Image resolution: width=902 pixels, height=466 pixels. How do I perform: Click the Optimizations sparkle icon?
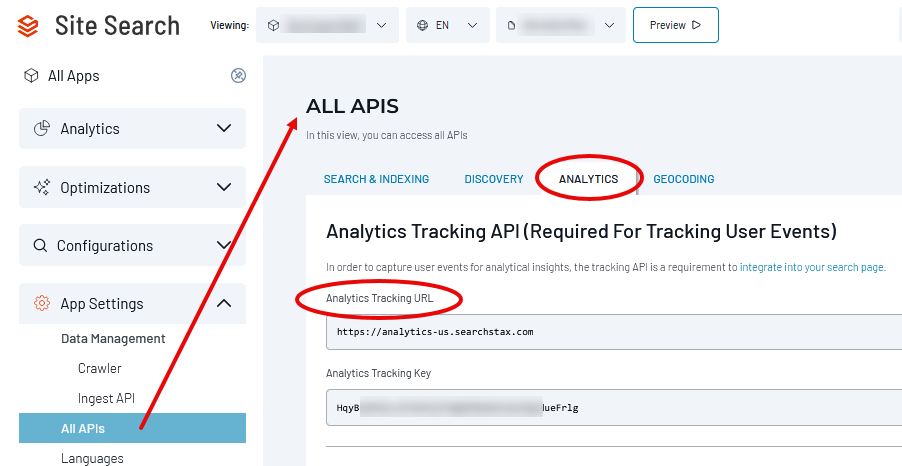(41, 187)
